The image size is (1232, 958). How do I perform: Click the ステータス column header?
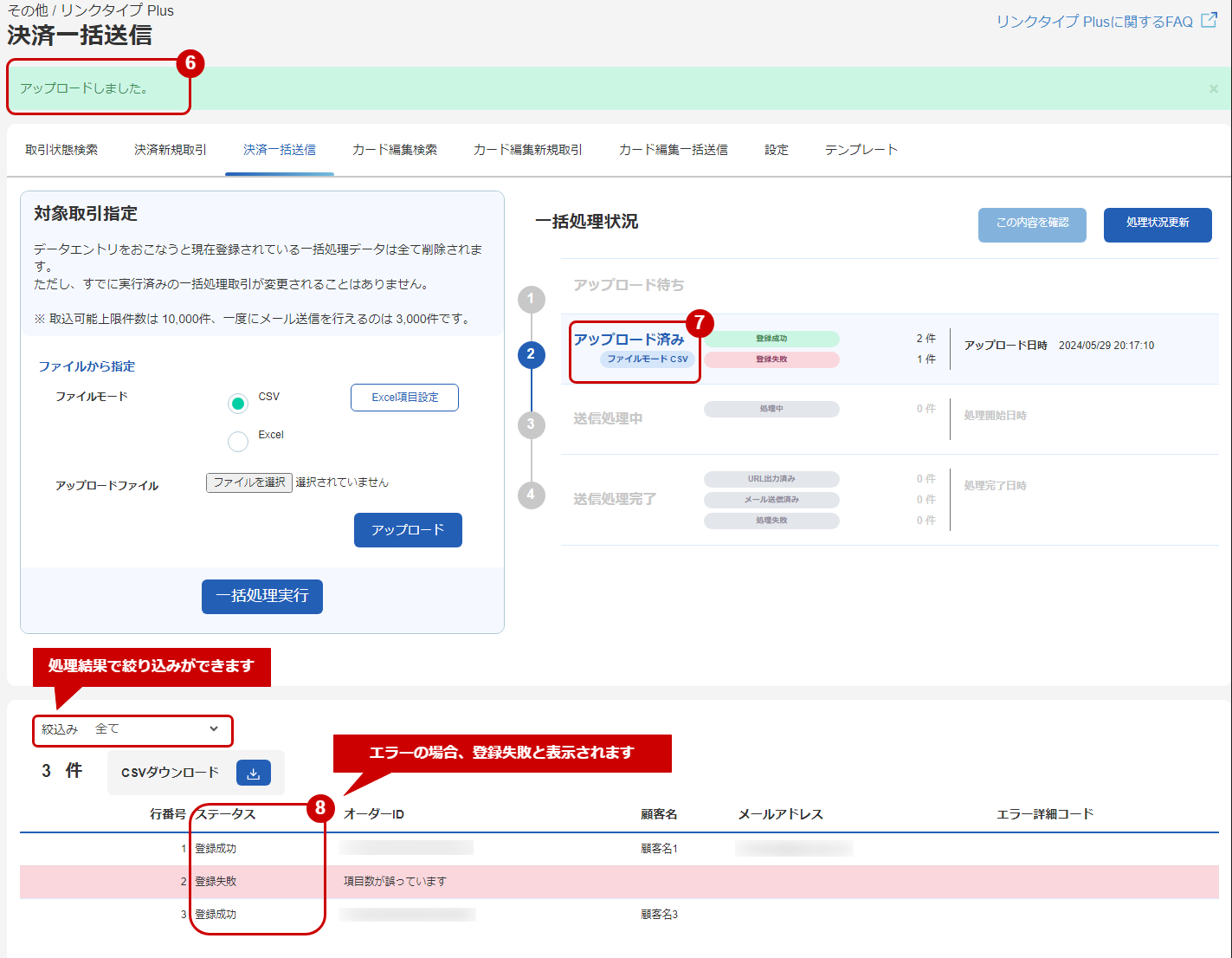[x=225, y=814]
